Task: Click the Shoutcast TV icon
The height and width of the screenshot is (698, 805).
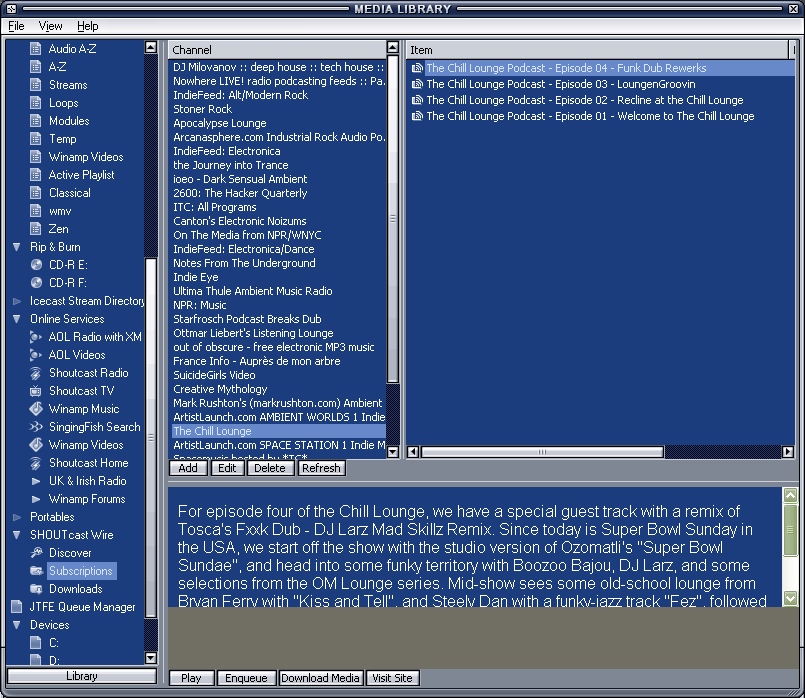Action: [x=35, y=391]
